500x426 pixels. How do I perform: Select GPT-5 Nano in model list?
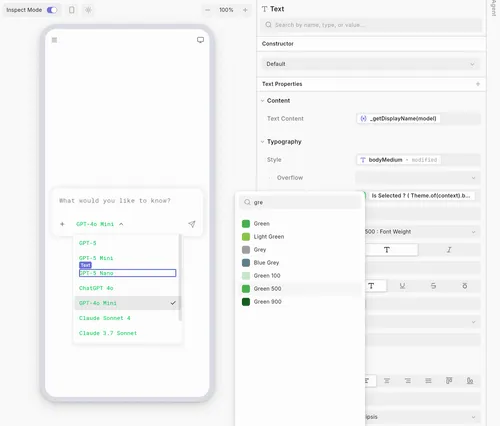tap(127, 273)
